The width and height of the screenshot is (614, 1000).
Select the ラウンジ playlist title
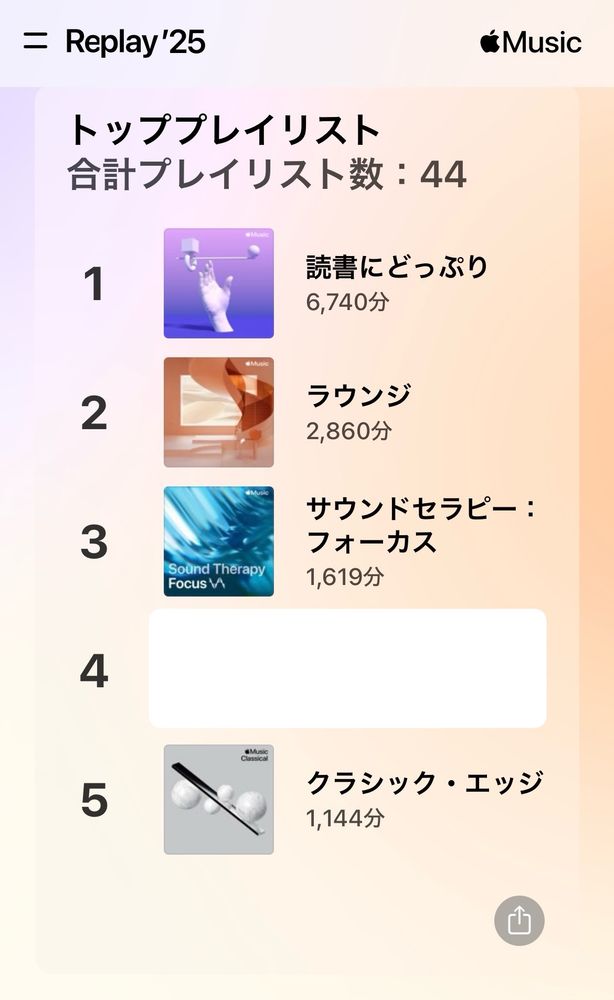point(355,397)
